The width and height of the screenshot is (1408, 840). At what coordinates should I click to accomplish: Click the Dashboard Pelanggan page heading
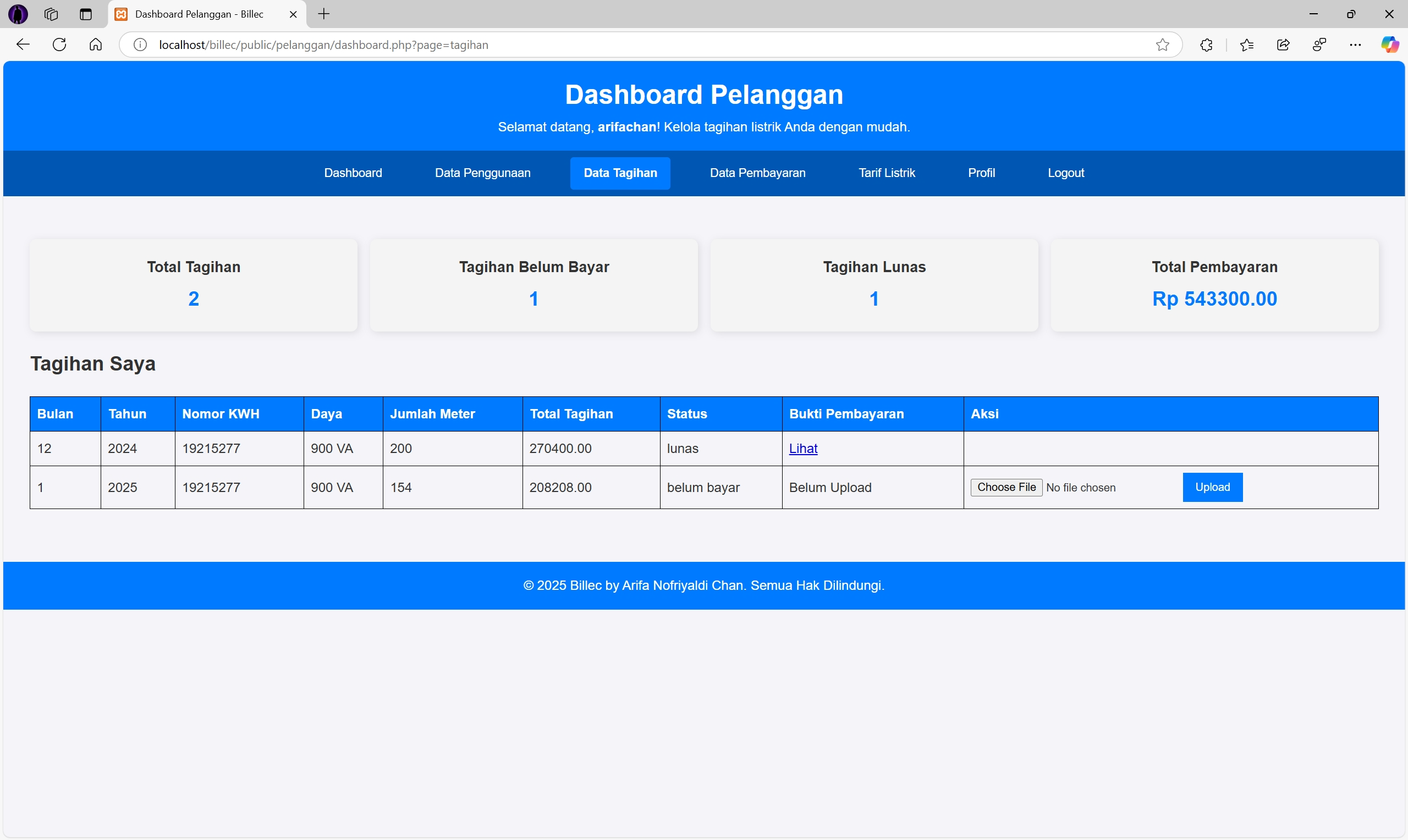coord(703,95)
